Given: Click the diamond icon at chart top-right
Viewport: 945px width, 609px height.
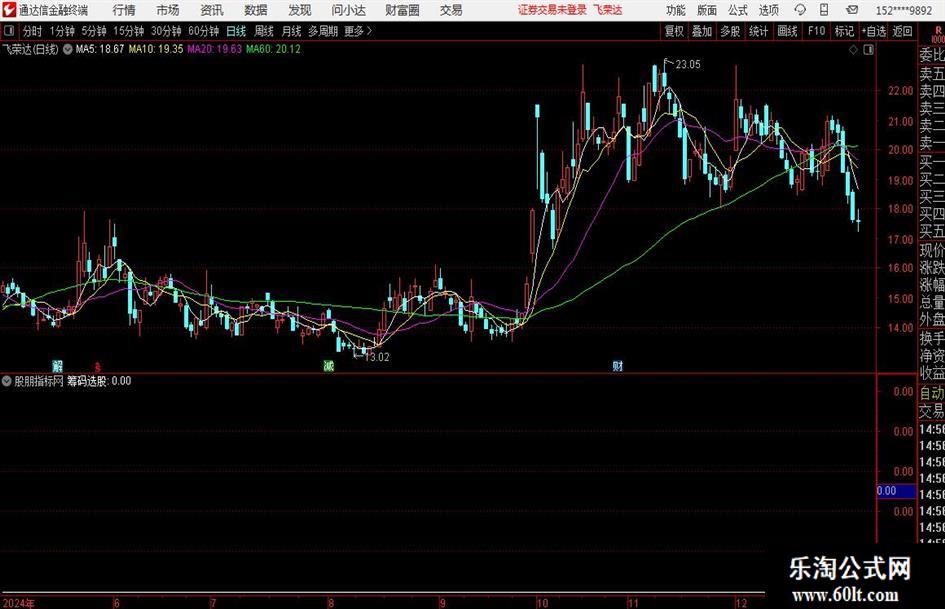Looking at the screenshot, I should (853, 50).
